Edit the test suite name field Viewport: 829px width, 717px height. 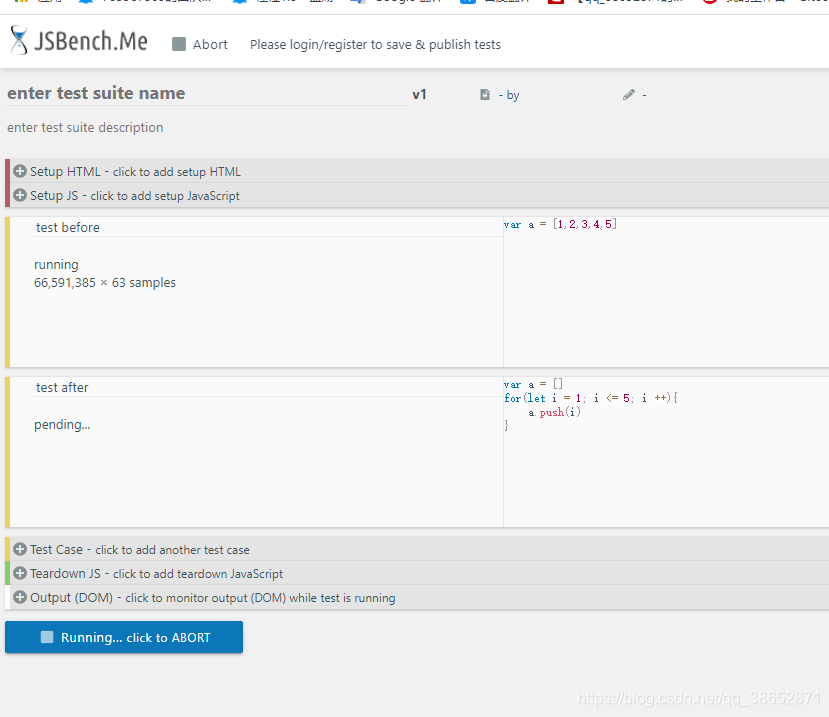(207, 94)
